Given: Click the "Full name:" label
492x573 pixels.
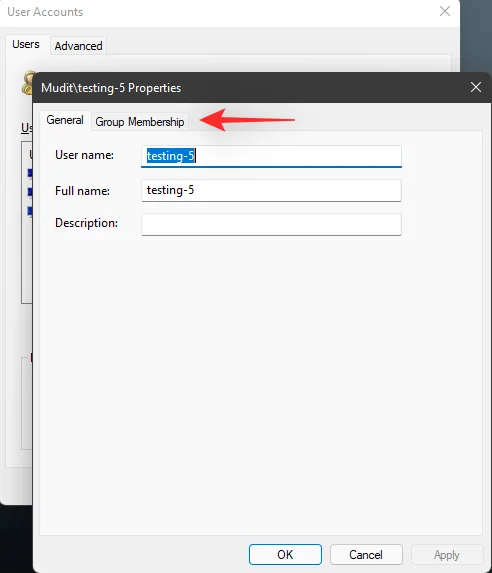Looking at the screenshot, I should pos(82,191).
